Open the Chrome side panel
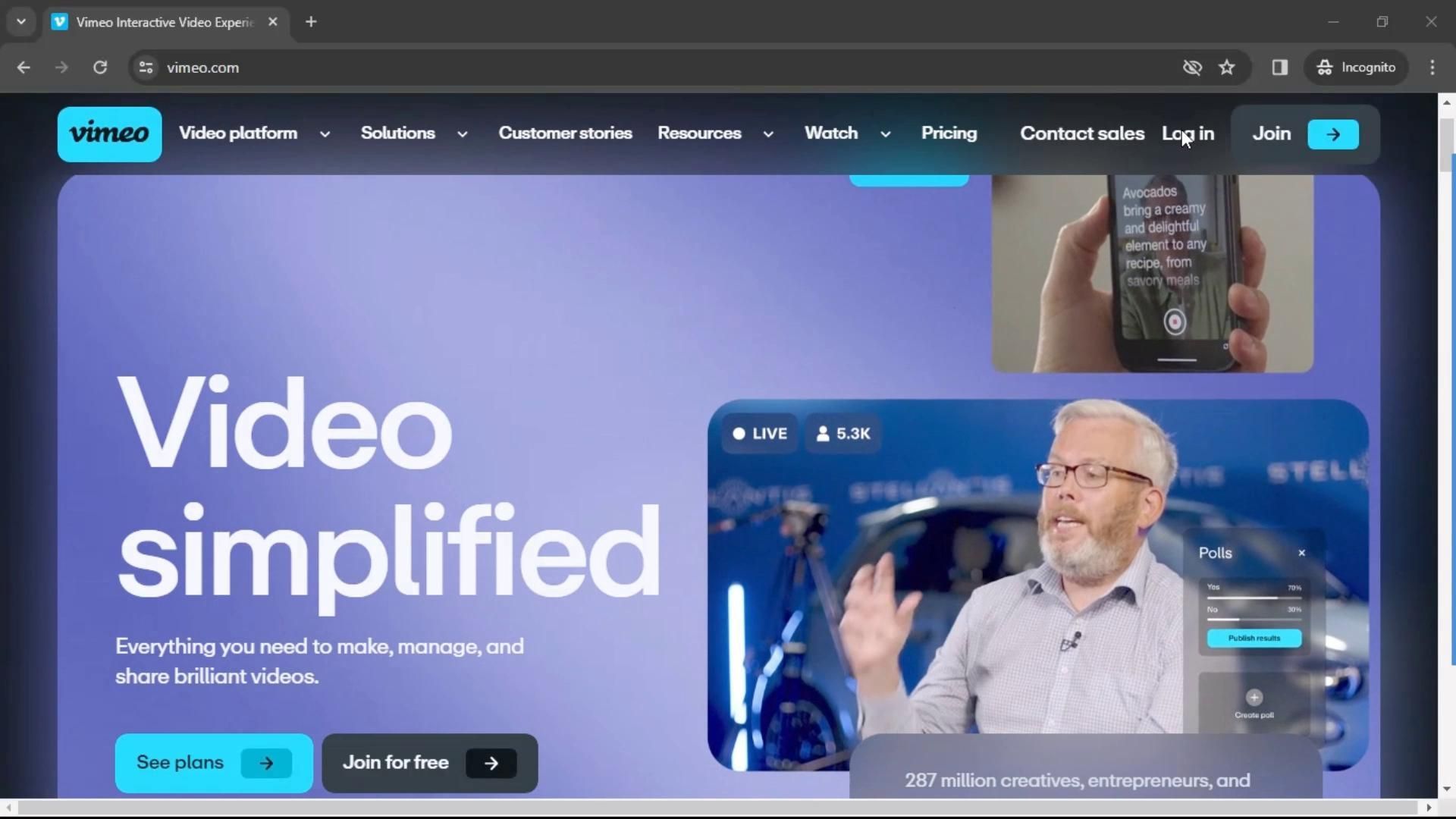 (1279, 67)
